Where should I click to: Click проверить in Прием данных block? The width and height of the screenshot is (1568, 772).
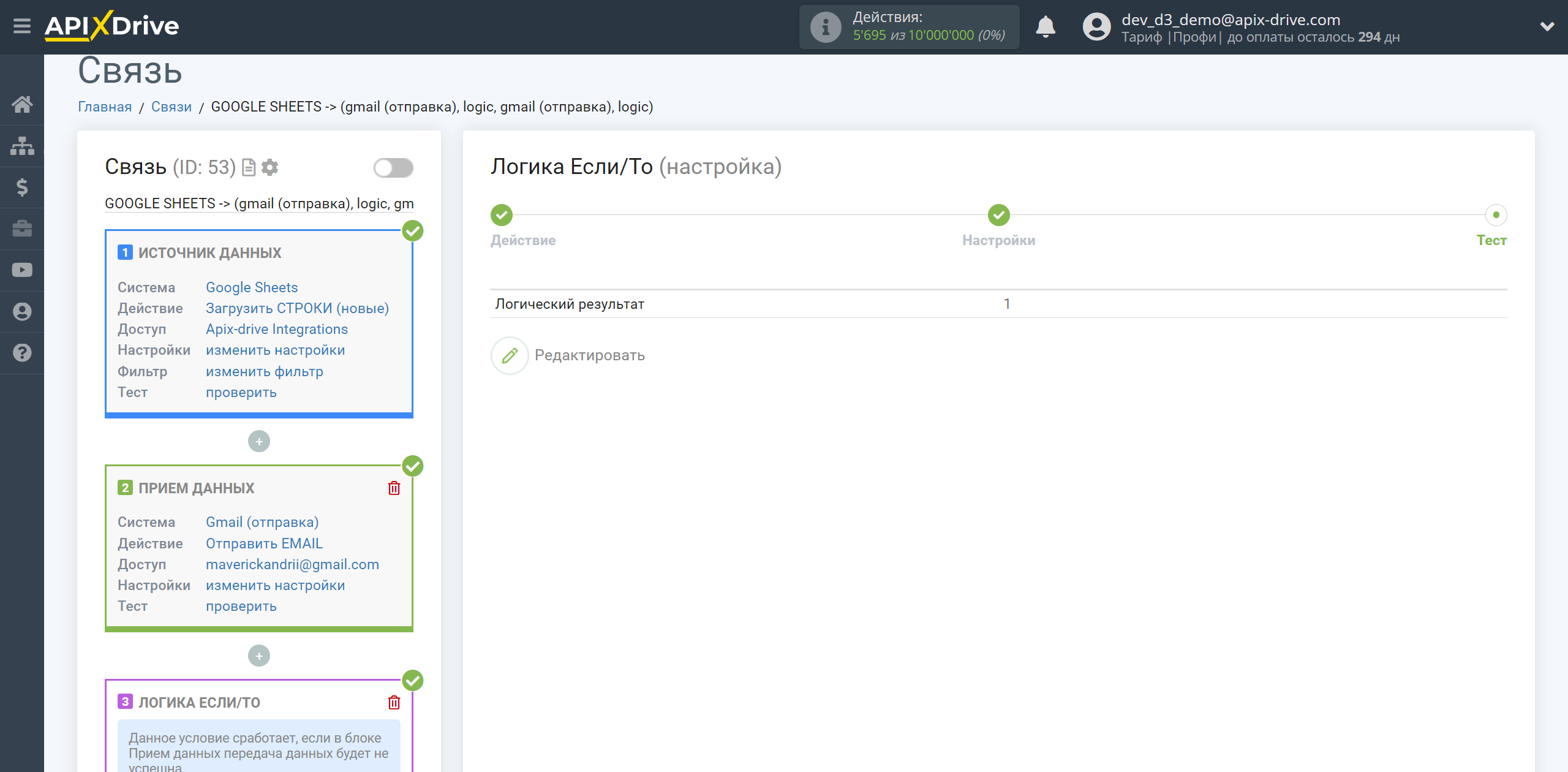pos(241,606)
